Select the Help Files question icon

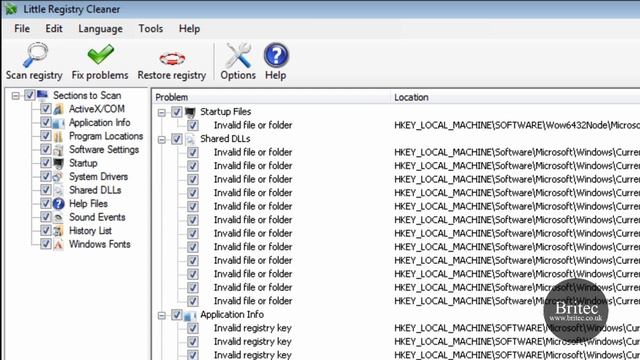pos(59,204)
